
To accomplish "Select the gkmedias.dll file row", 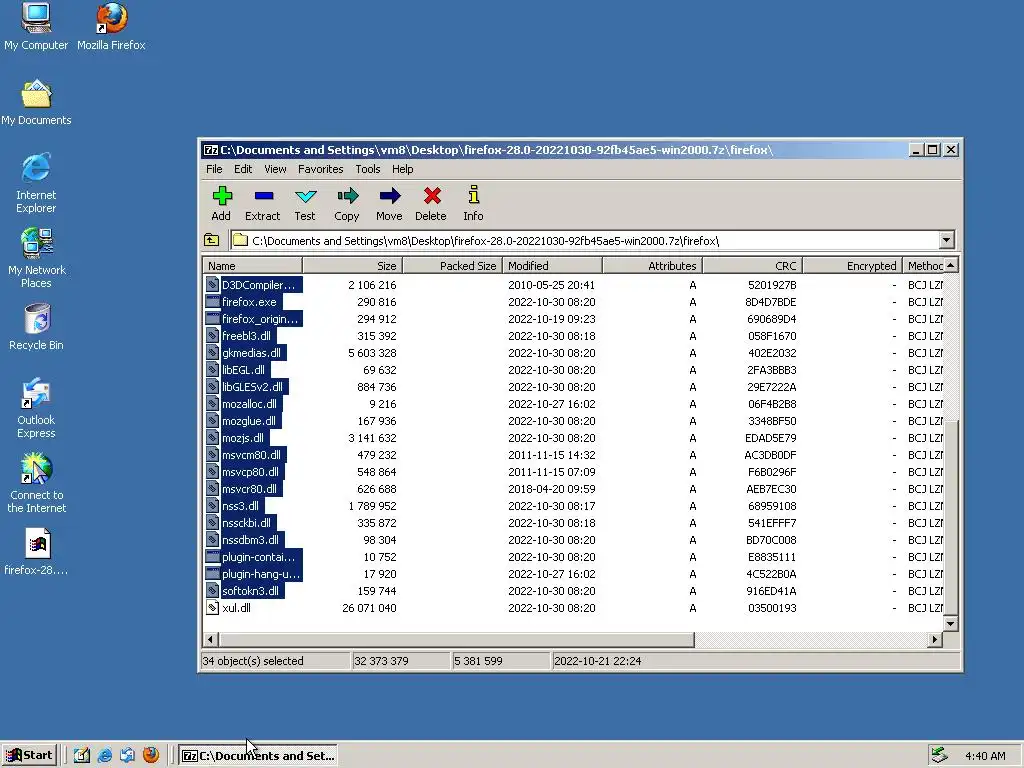I will click(574, 353).
